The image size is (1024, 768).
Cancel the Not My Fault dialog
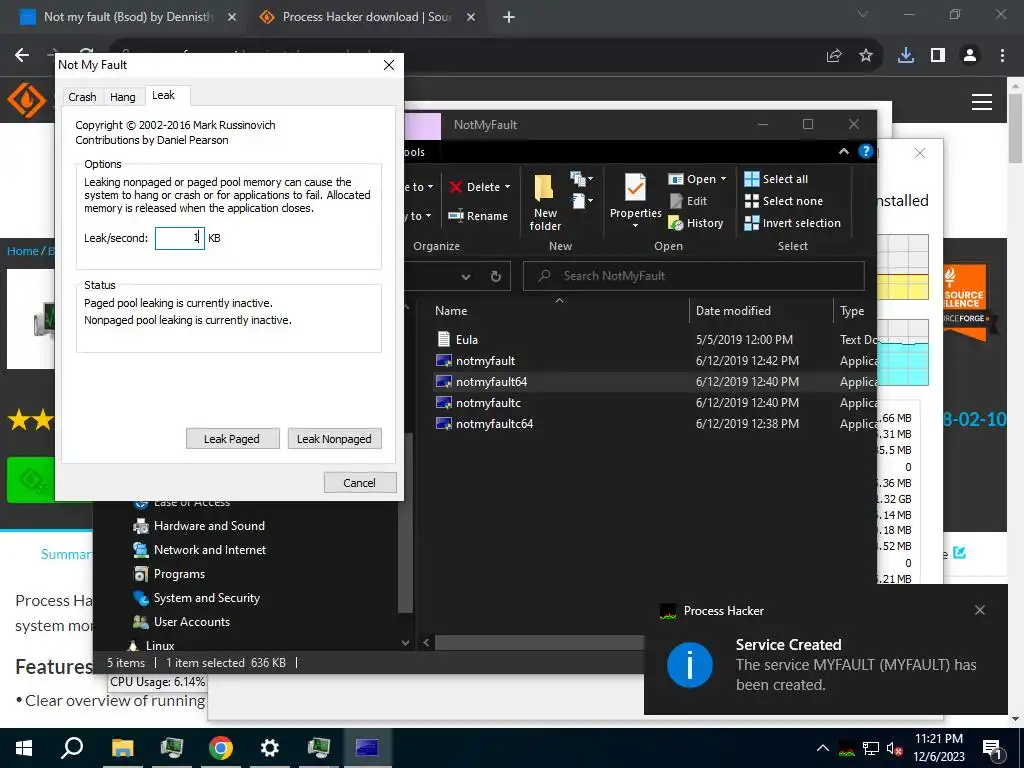coord(360,483)
